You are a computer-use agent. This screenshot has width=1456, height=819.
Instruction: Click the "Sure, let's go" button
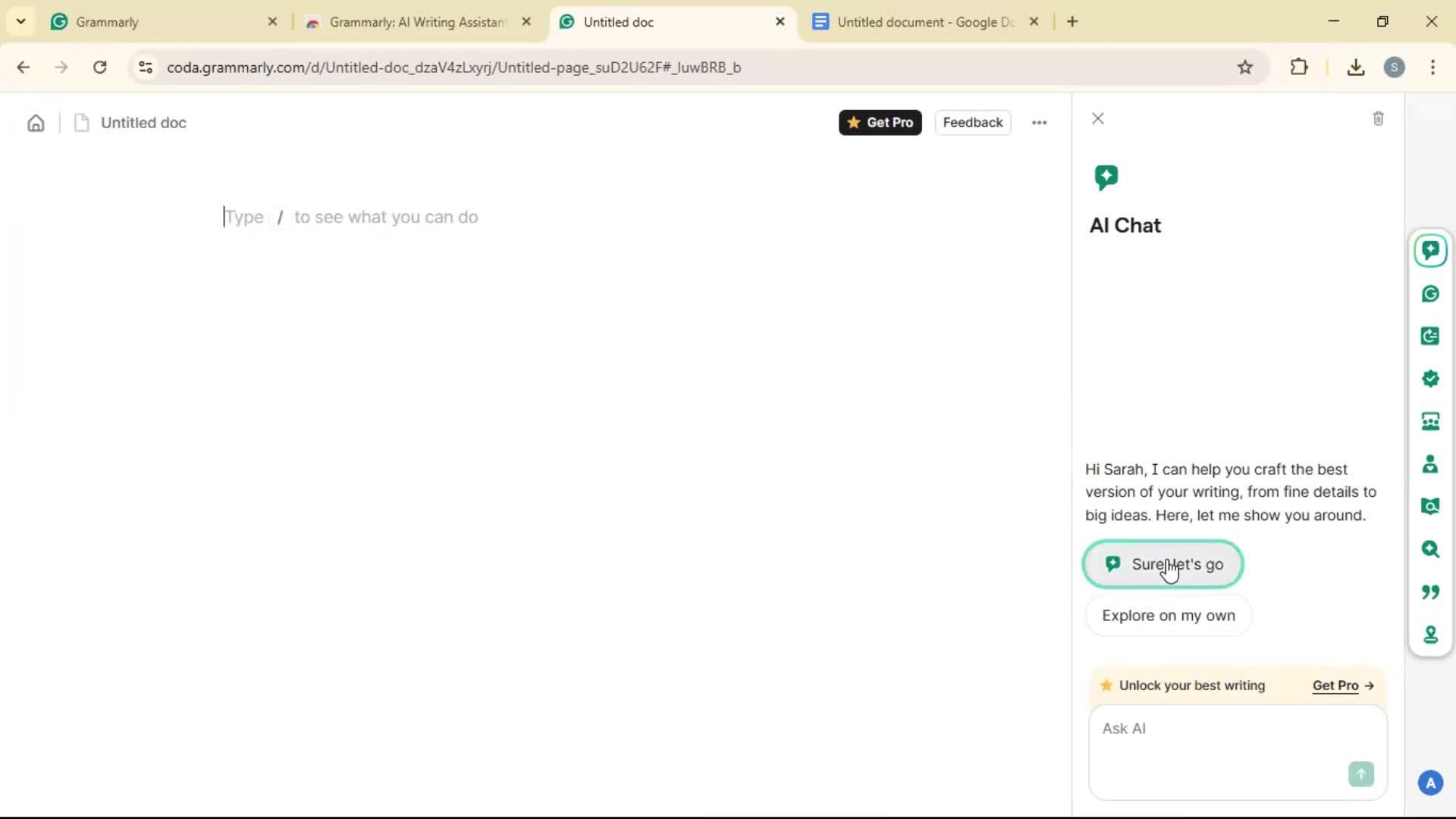tap(1163, 564)
